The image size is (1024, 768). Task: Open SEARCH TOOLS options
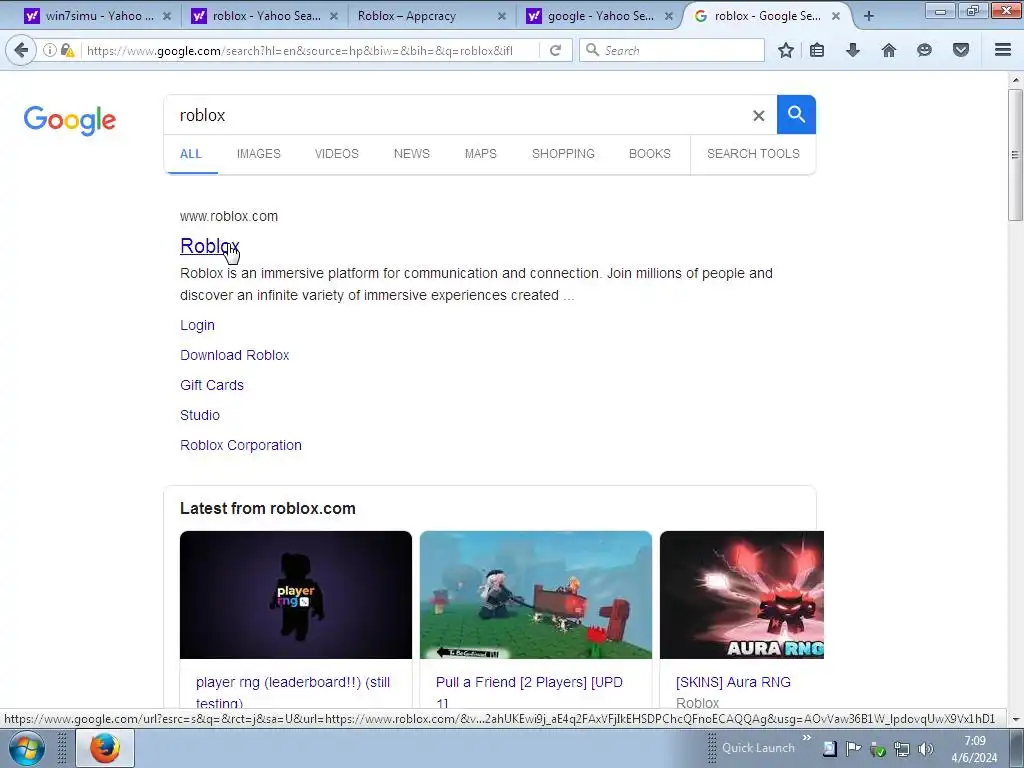(x=753, y=154)
